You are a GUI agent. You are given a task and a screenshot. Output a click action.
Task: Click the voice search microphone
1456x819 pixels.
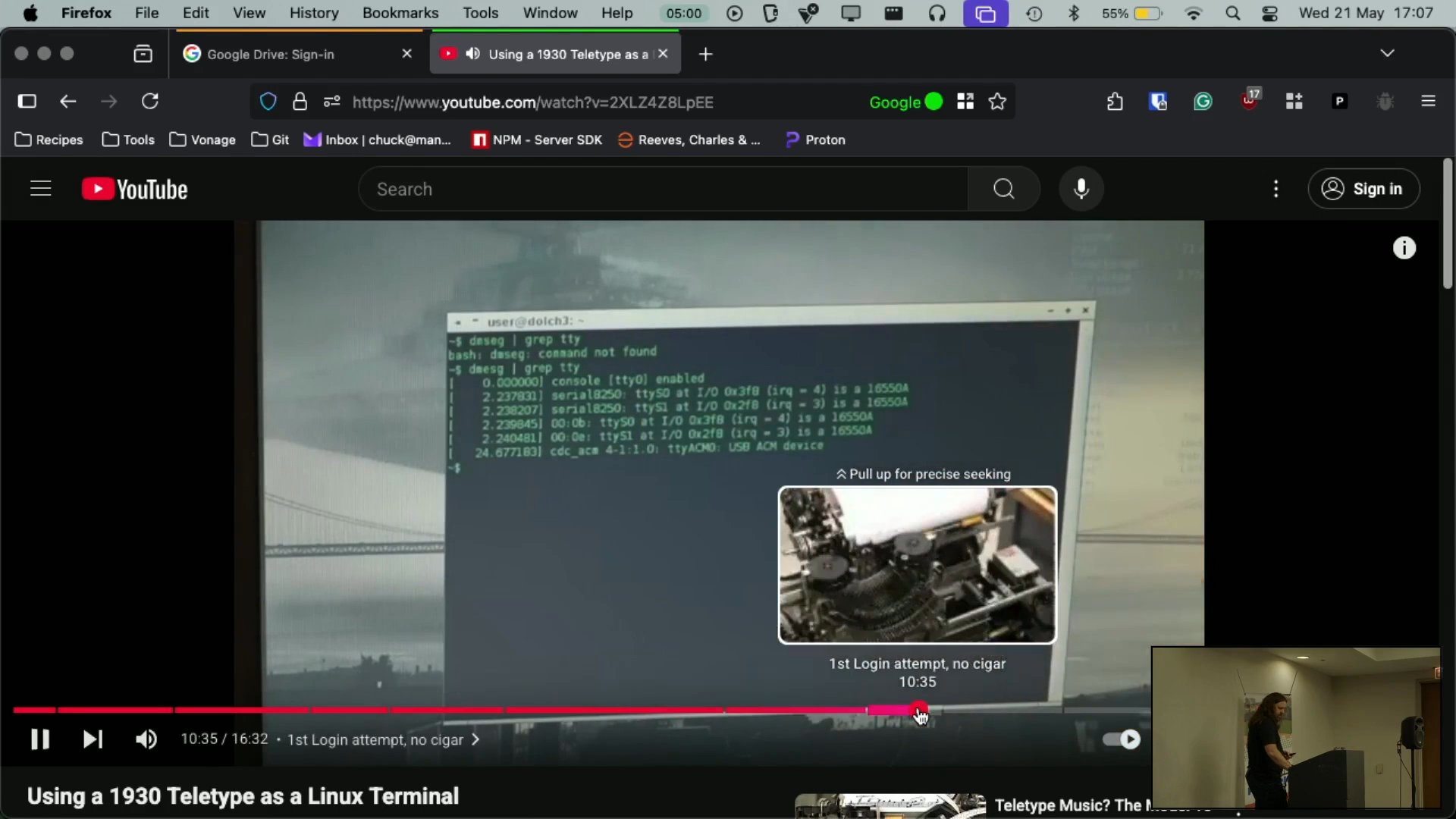[x=1081, y=189]
